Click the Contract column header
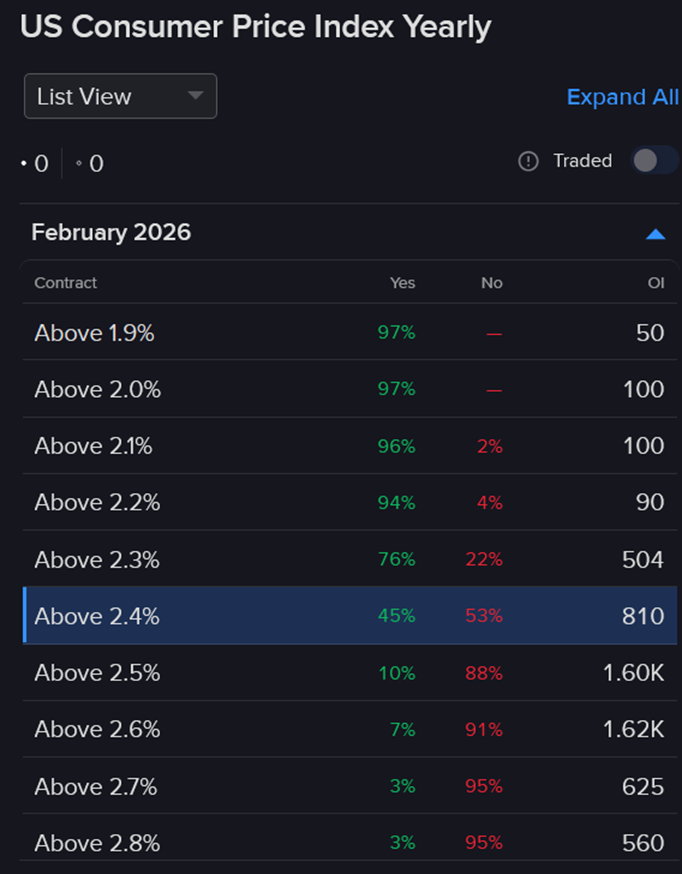The width and height of the screenshot is (682, 874). click(x=64, y=283)
